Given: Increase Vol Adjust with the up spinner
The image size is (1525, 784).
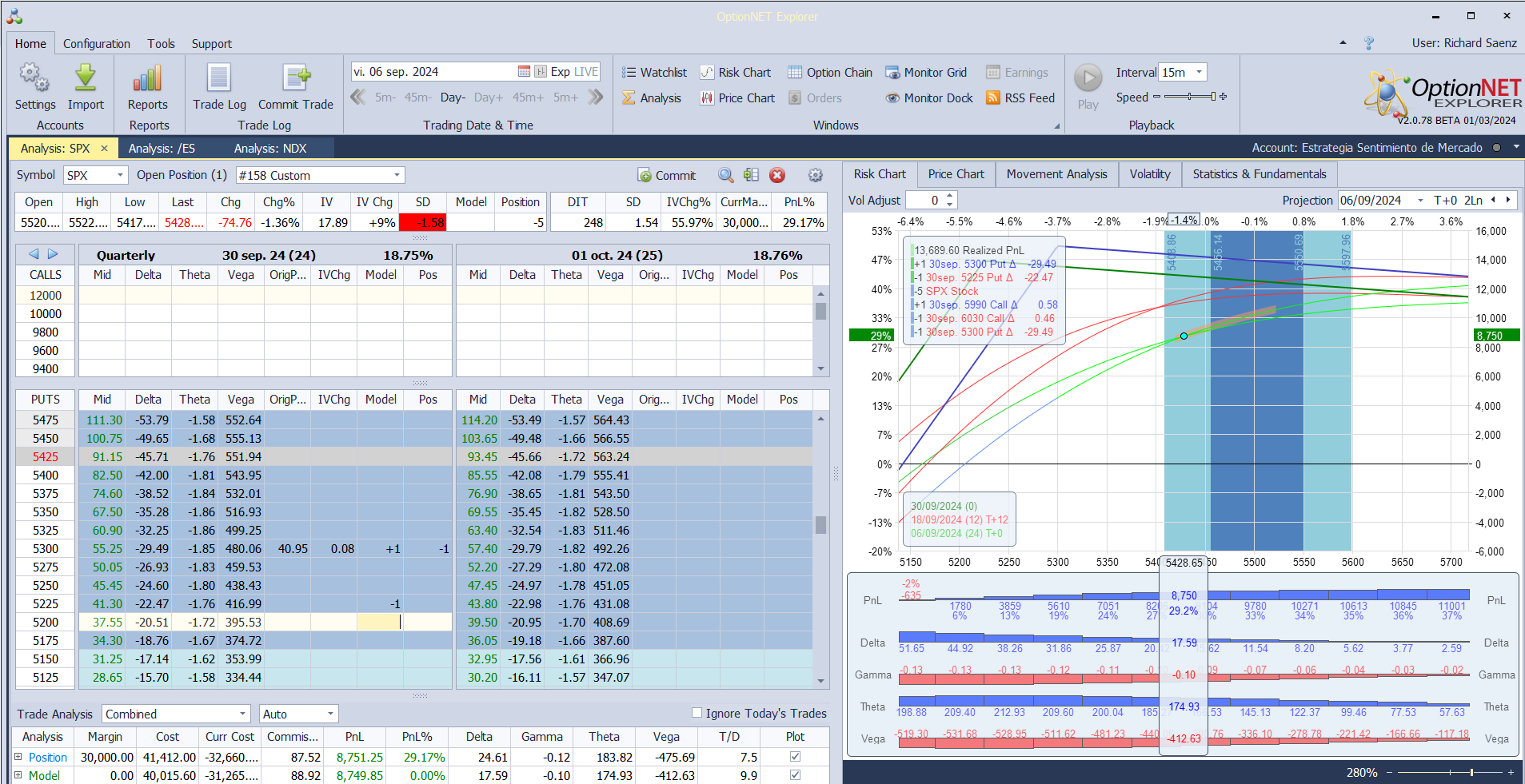Looking at the screenshot, I should pos(949,196).
